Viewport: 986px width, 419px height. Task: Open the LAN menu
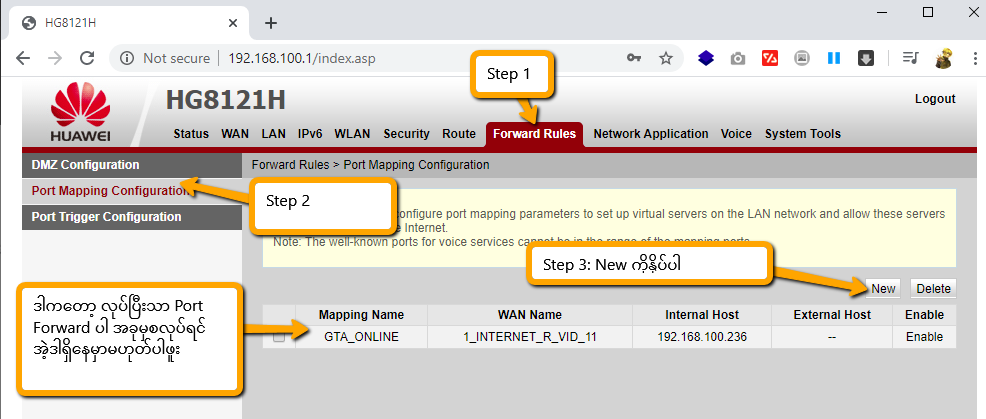click(274, 134)
